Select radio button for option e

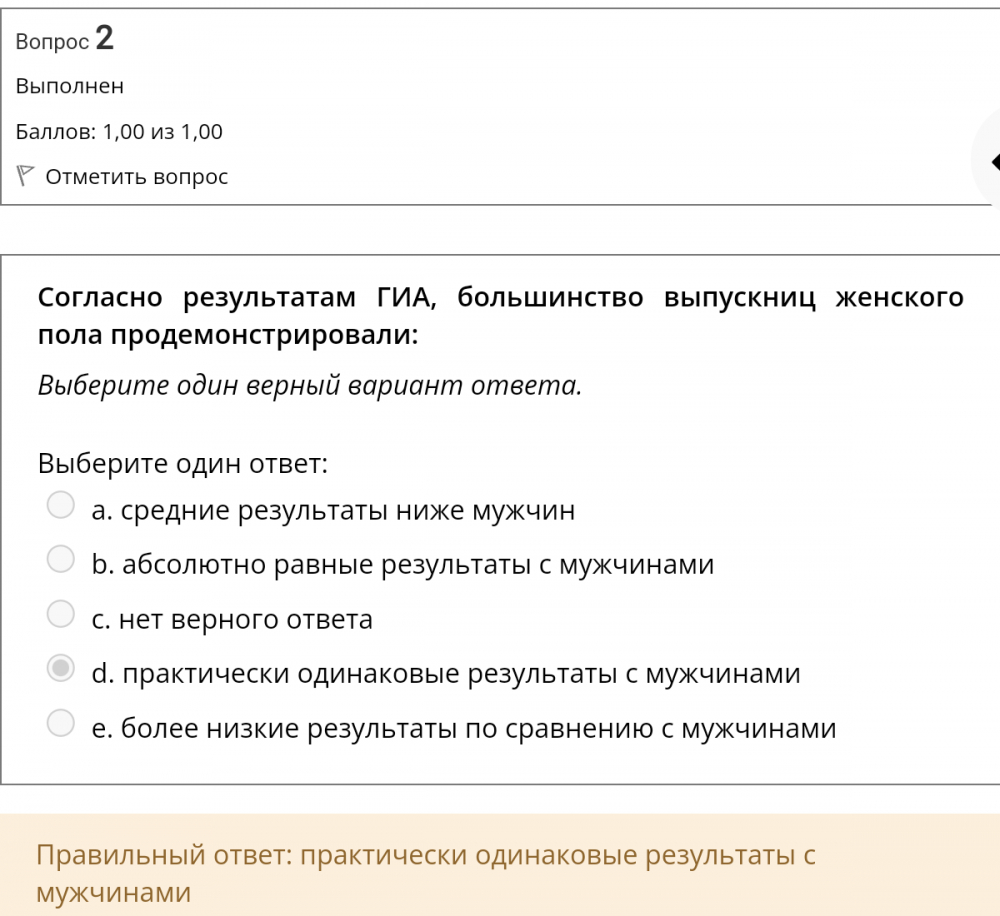click(x=62, y=722)
